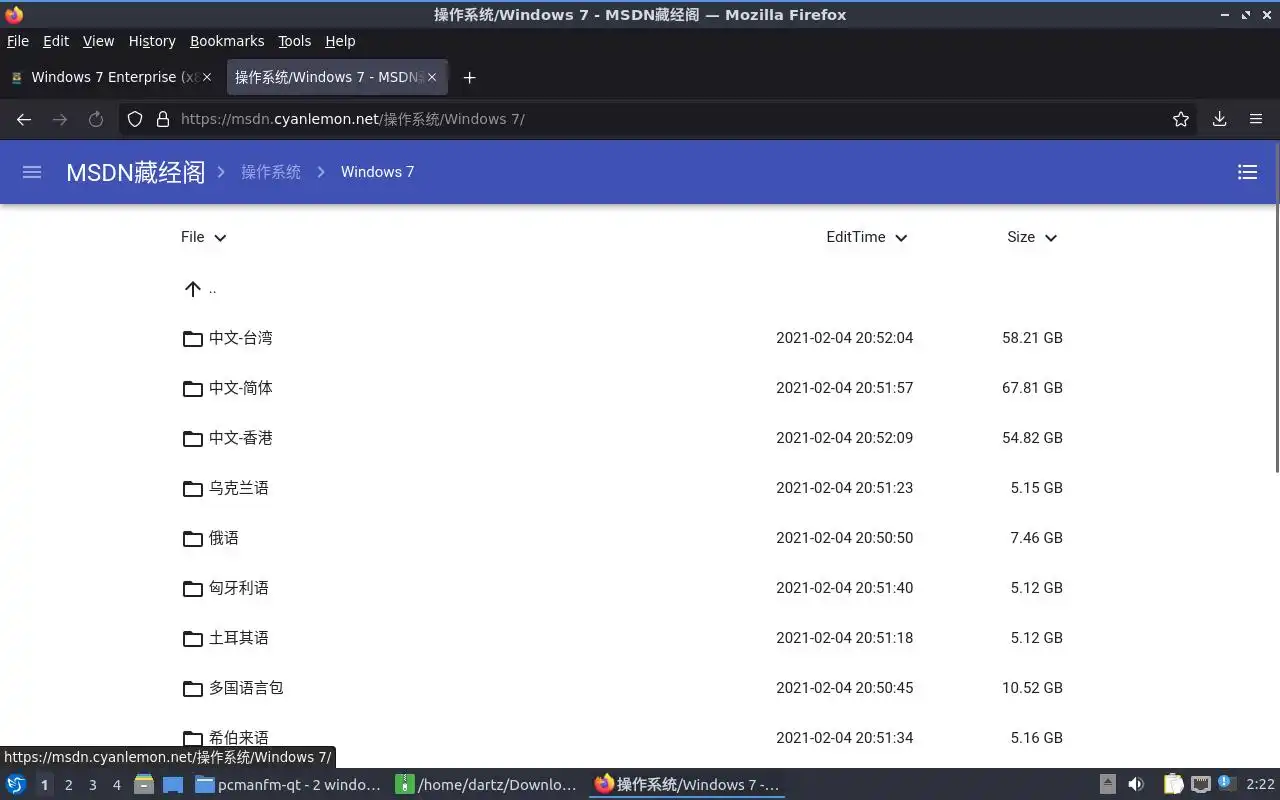Navigate to 操作系统 breadcrumb
Screen dimensions: 1280x800
[x=271, y=172]
